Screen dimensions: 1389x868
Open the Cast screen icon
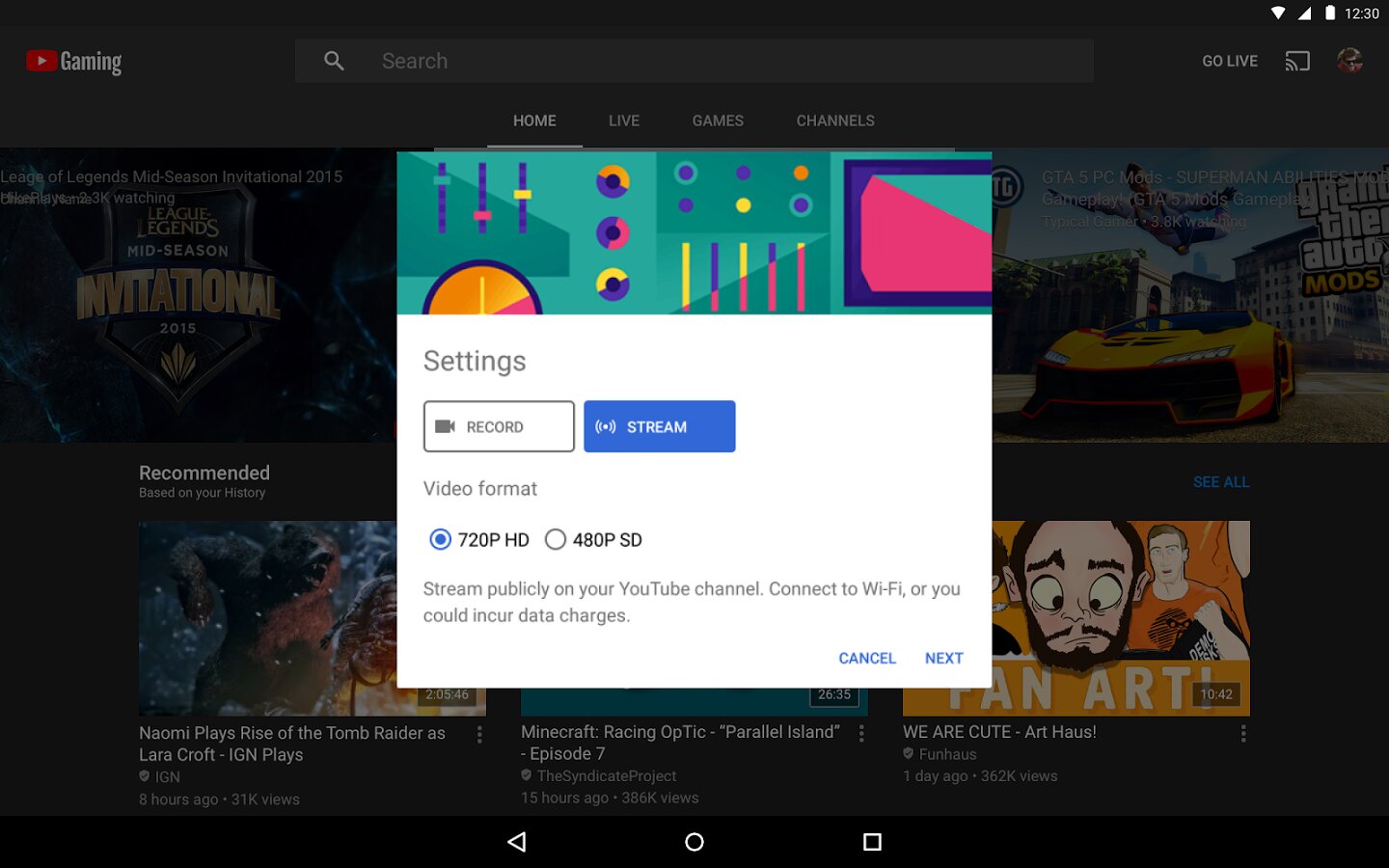(1296, 61)
